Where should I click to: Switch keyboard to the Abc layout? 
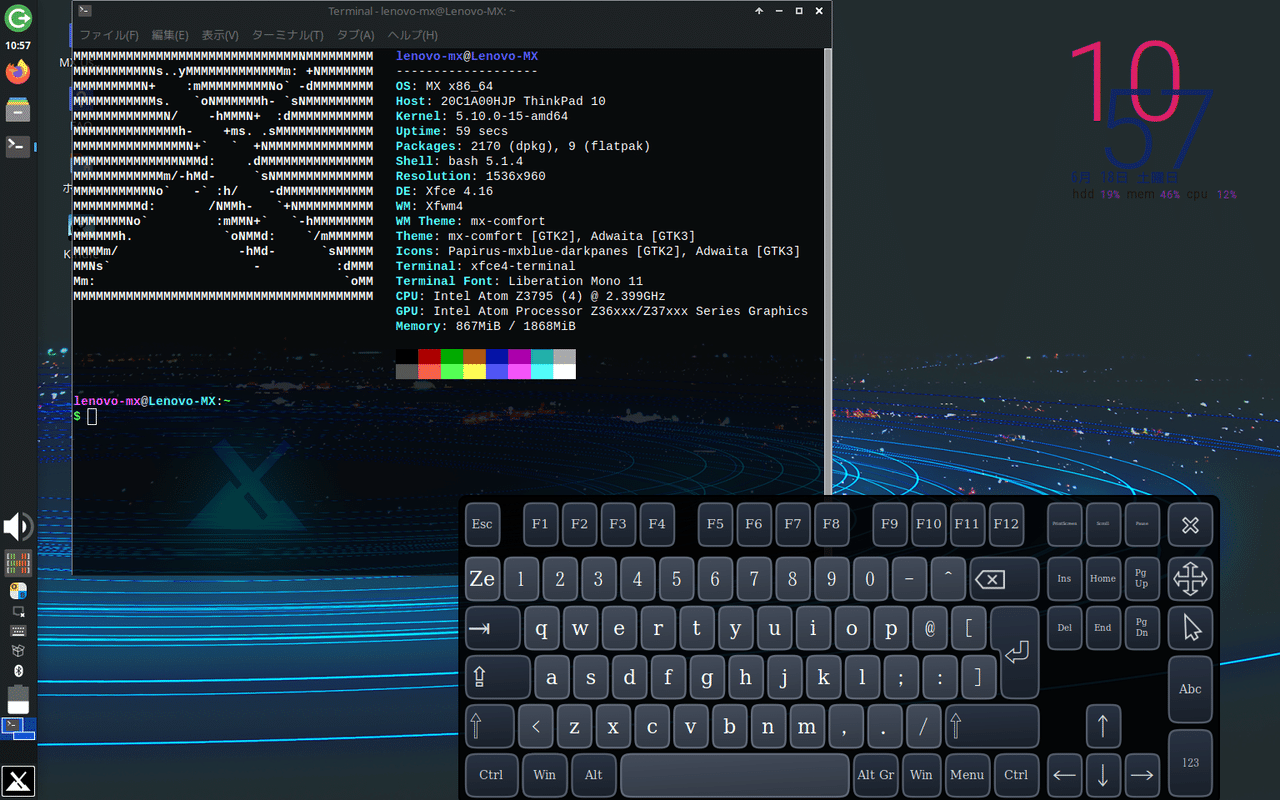point(1190,689)
